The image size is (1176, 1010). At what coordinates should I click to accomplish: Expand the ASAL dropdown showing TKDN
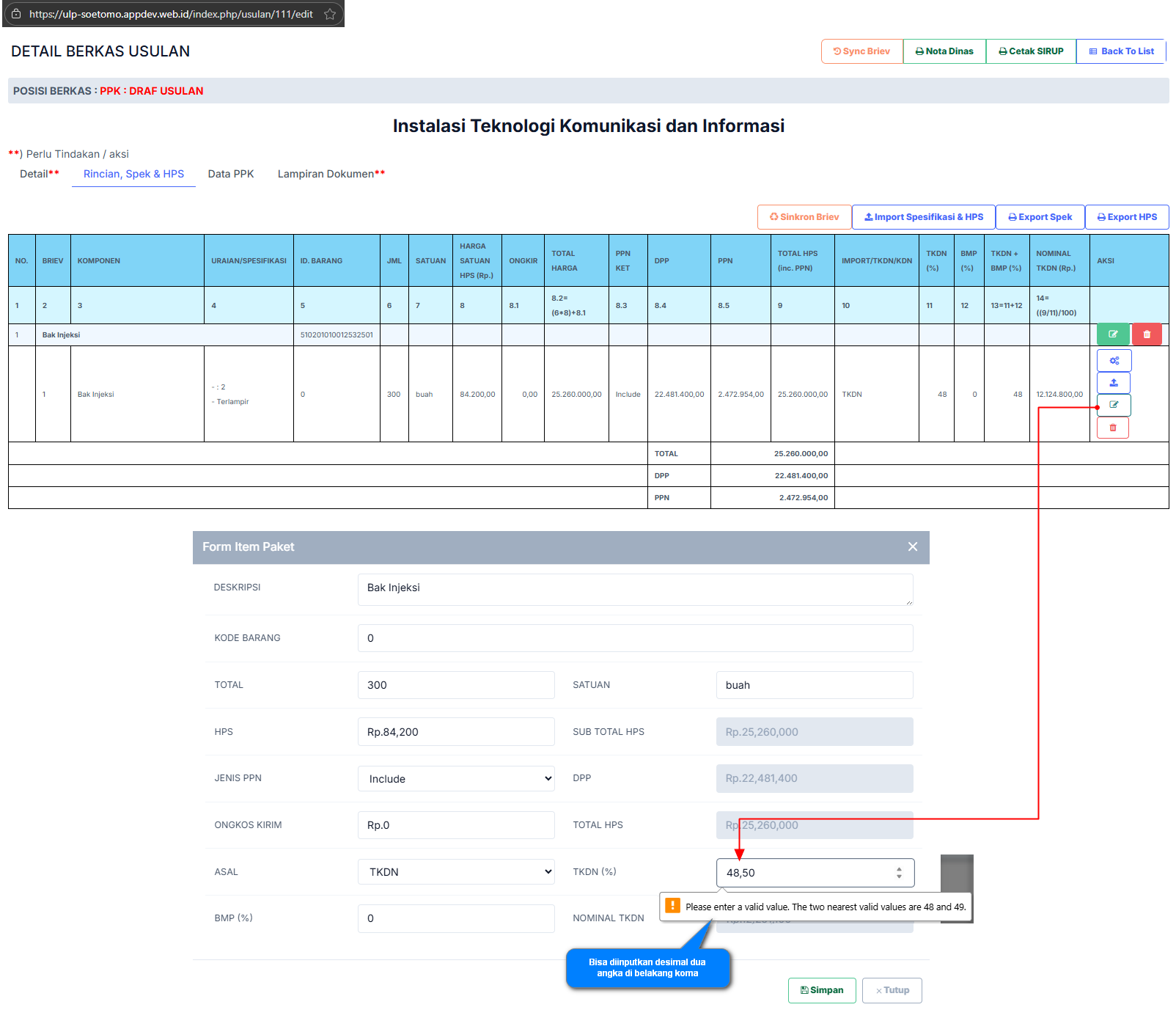coord(456,872)
